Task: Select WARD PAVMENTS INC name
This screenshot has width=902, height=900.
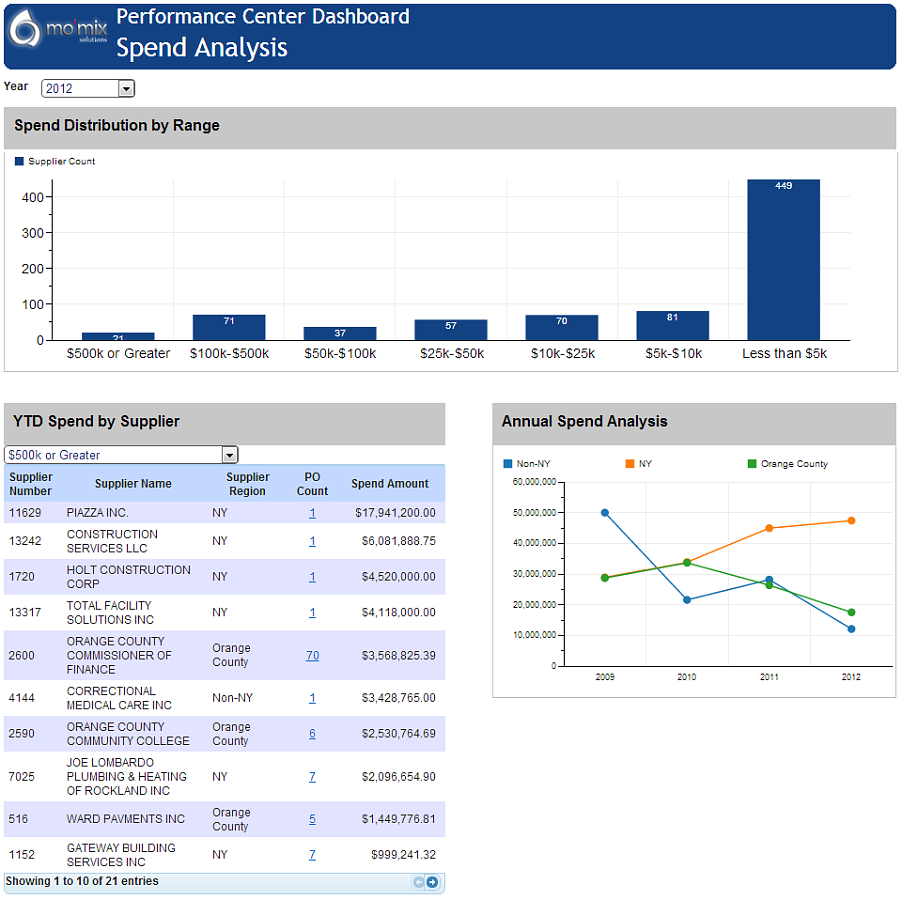Action: click(125, 819)
